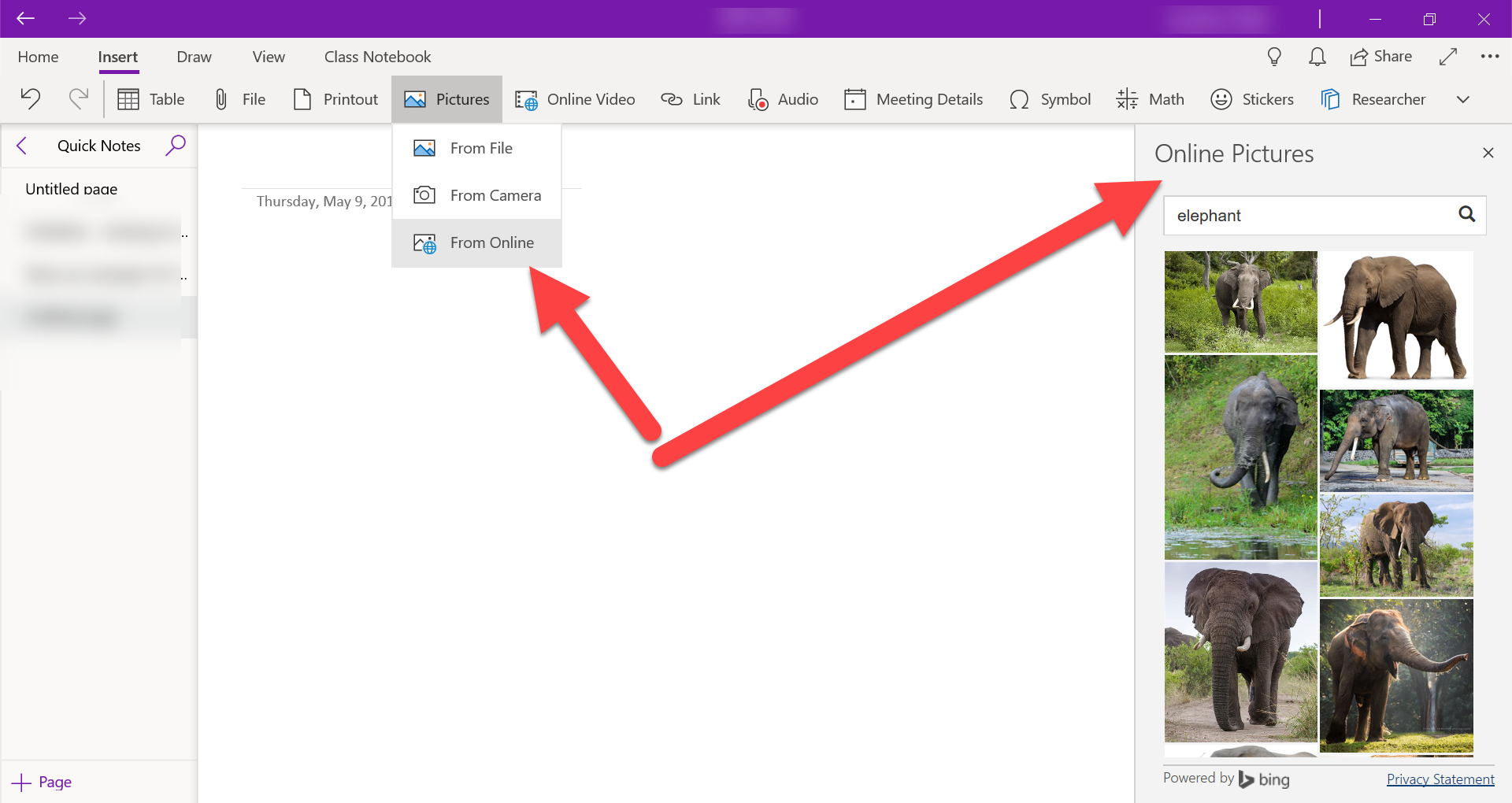
Task: Click the Redo icon in the ribbon
Action: pos(78,98)
